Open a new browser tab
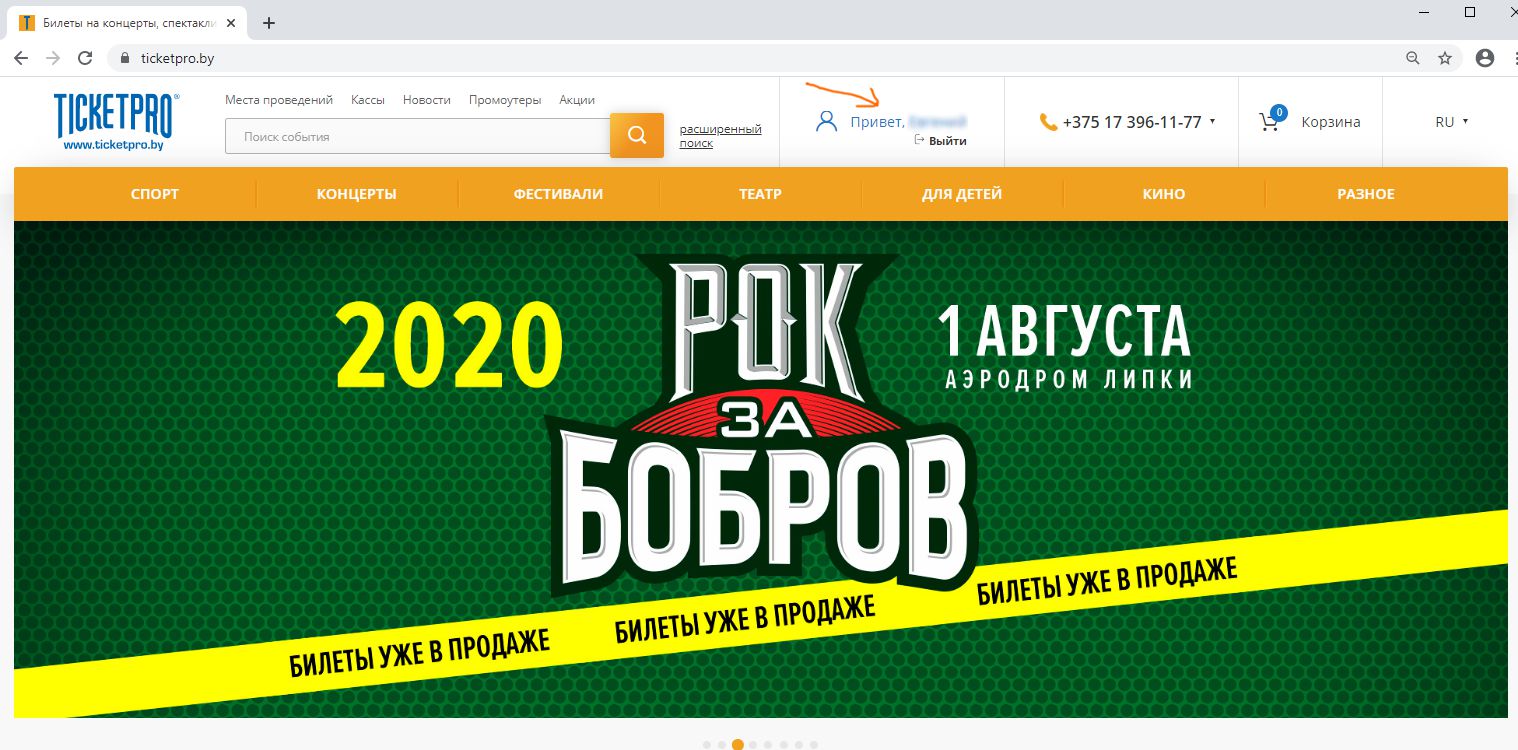Viewport: 1518px width, 750px height. click(x=268, y=22)
